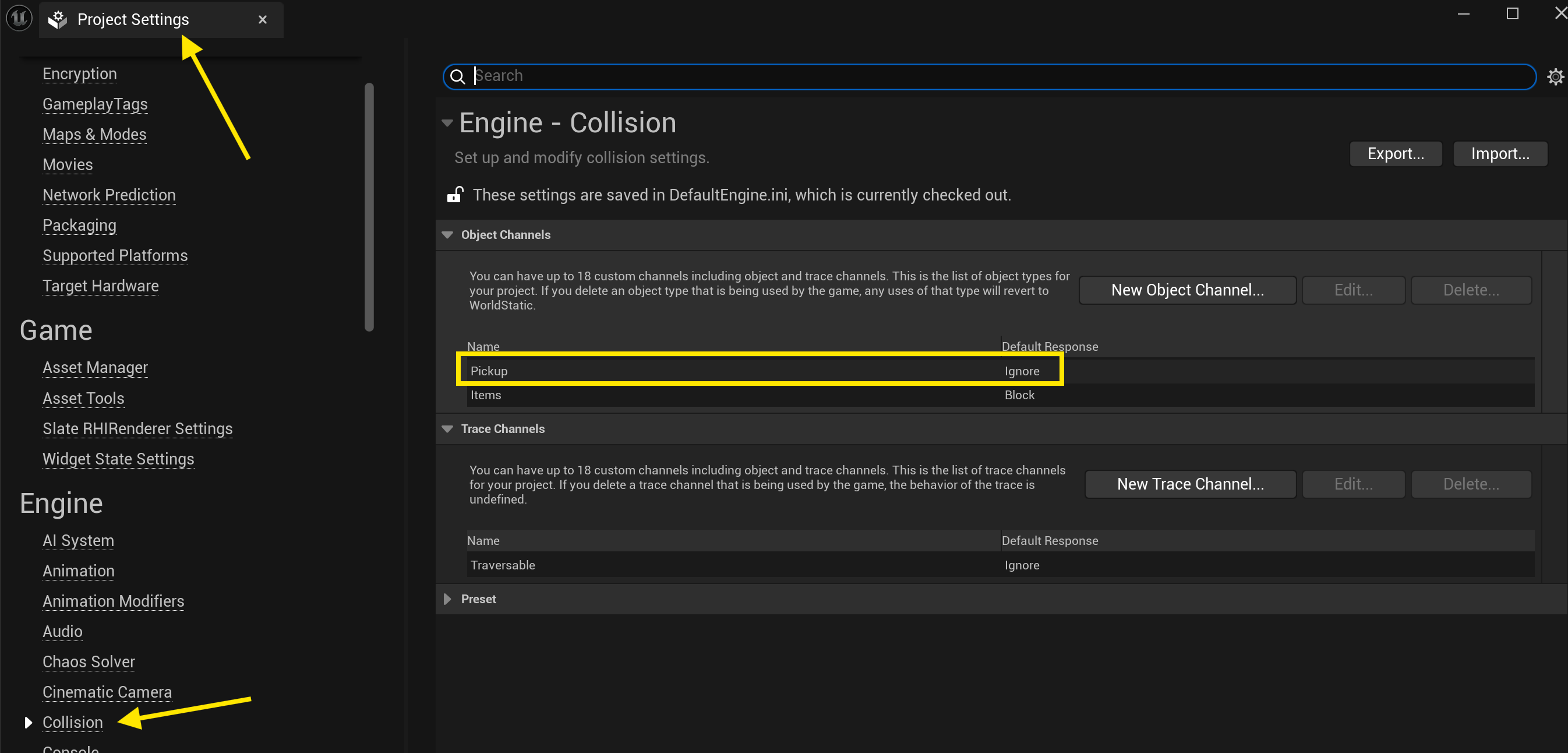1568x753 pixels.
Task: Open Maps & Modes settings
Action: coord(94,134)
